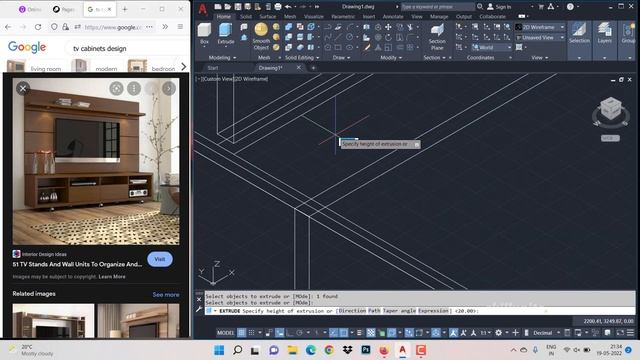
Task: Choose the Direction option in command line
Action: [352, 311]
